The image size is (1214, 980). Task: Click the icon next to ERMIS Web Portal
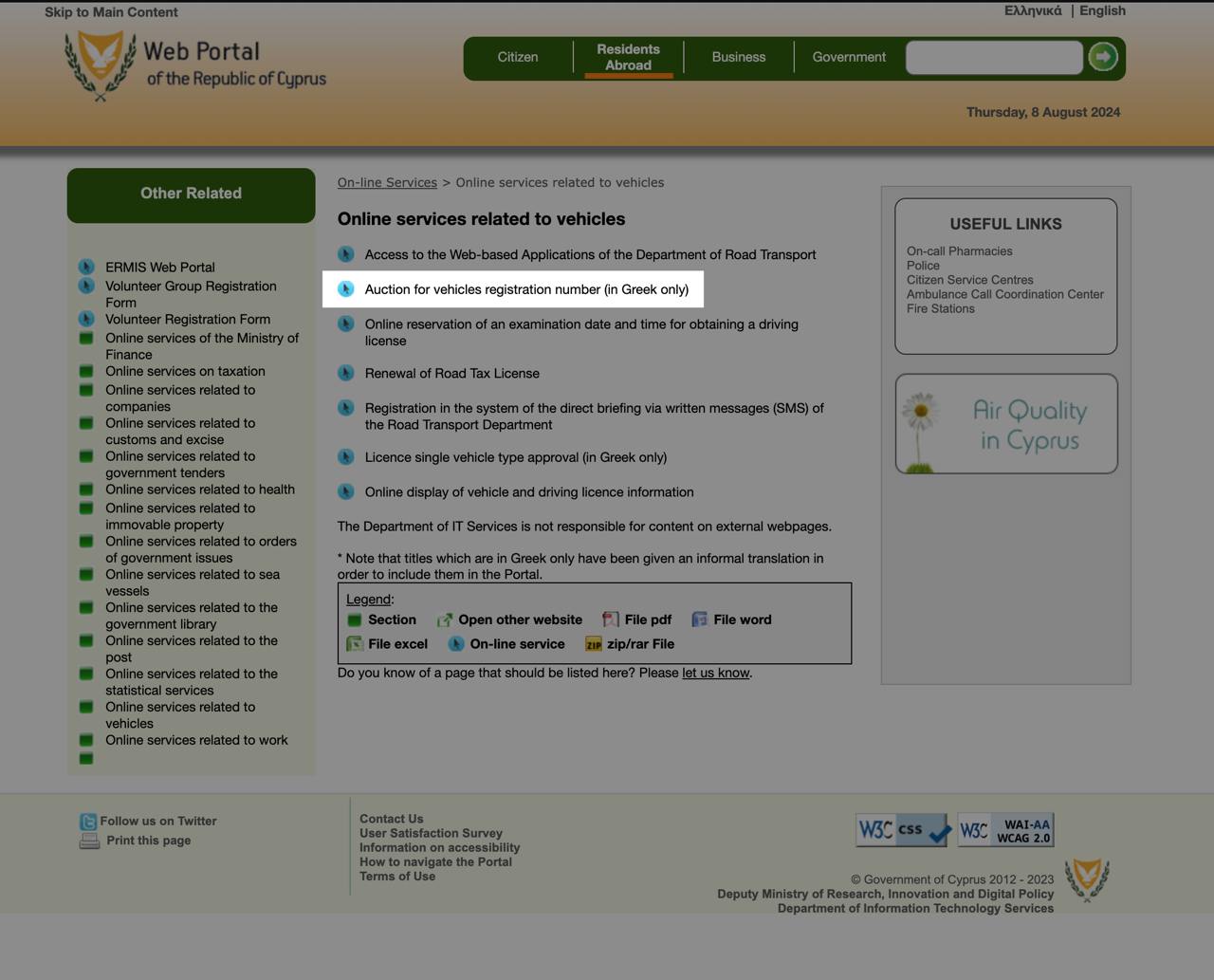pos(86,267)
